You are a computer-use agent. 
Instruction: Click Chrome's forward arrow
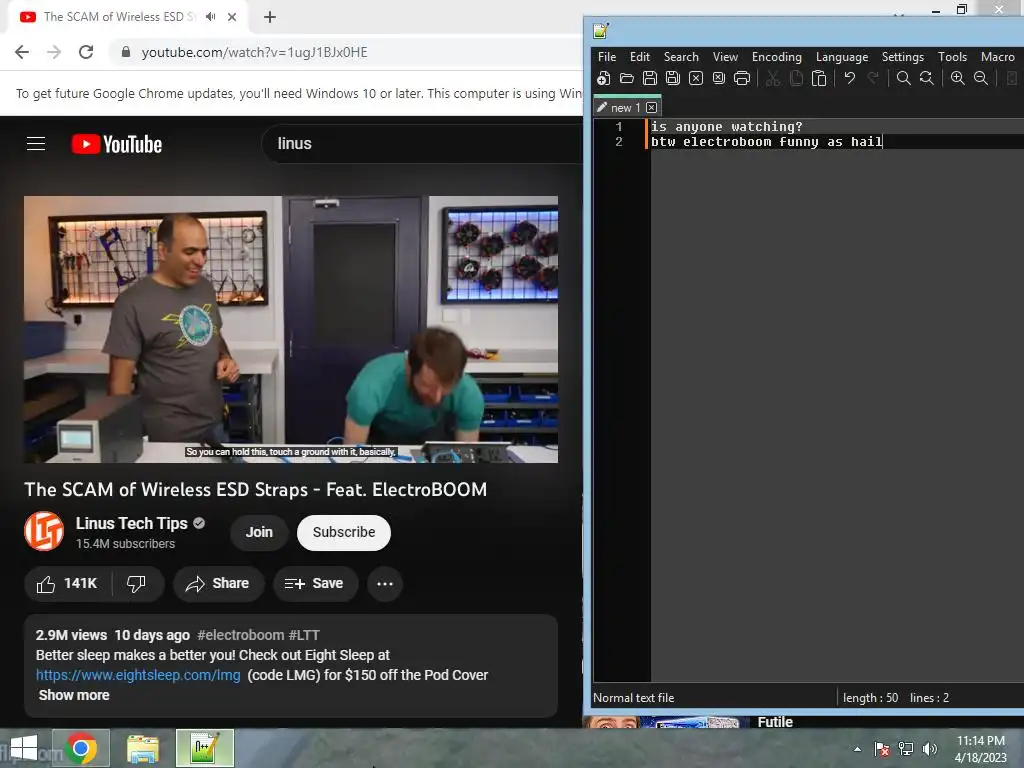click(x=54, y=52)
